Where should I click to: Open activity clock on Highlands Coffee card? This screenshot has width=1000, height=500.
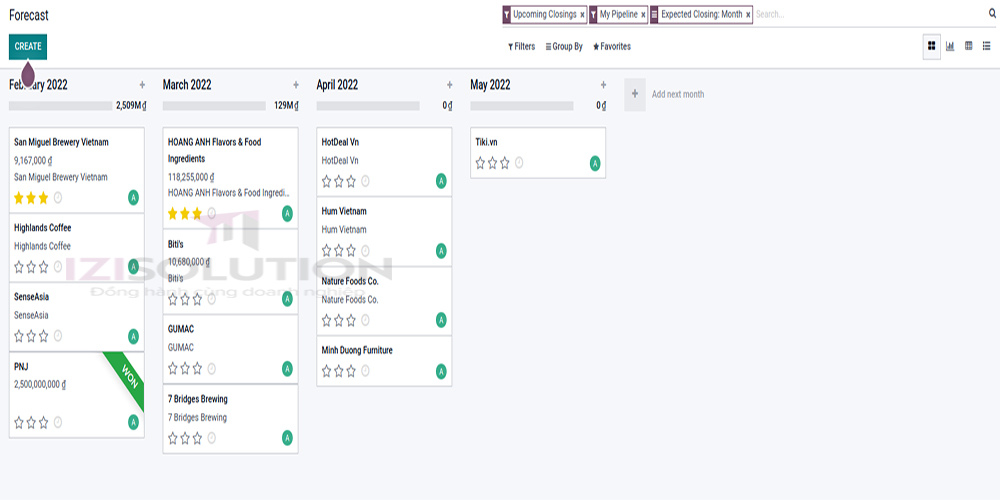(x=58, y=267)
